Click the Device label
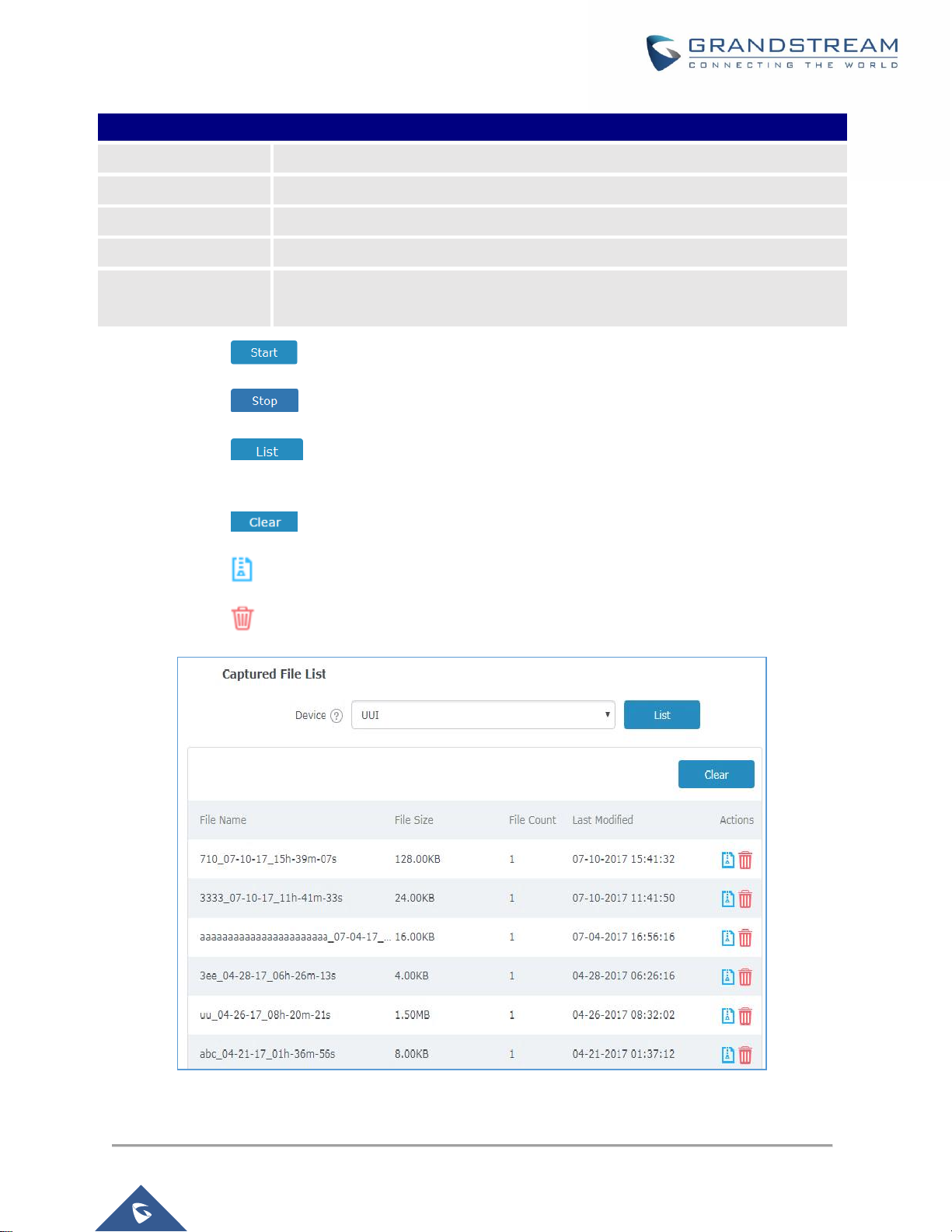Viewport: 952px width, 1232px height. 311,715
